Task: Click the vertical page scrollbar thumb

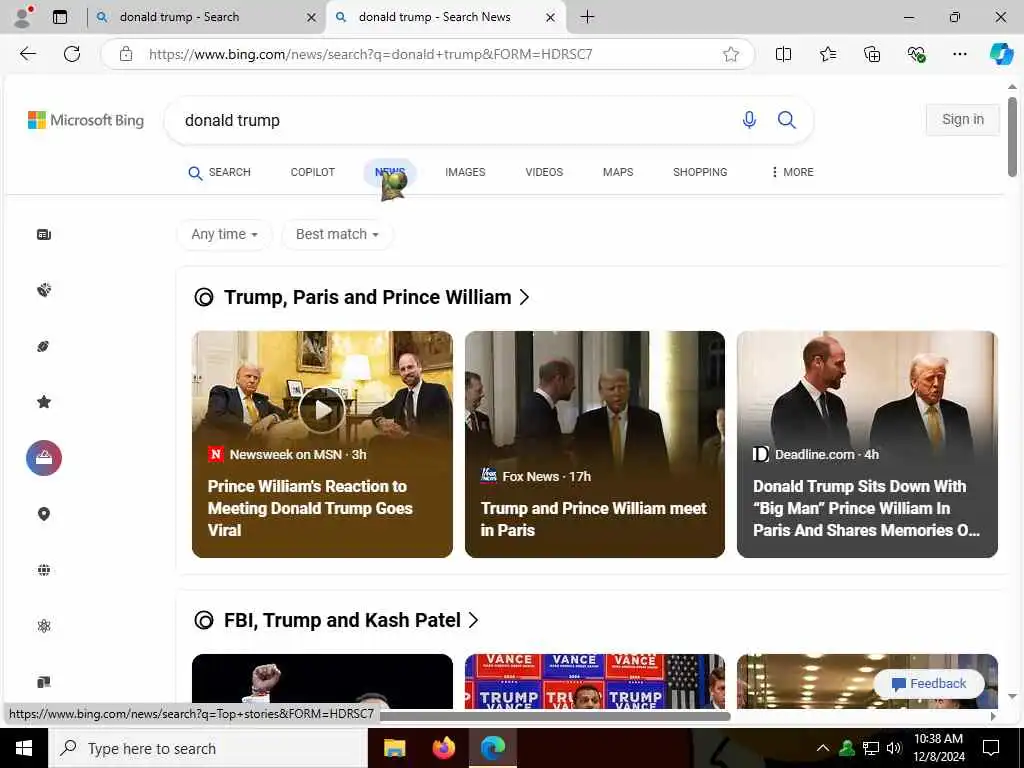Action: tap(1012, 136)
